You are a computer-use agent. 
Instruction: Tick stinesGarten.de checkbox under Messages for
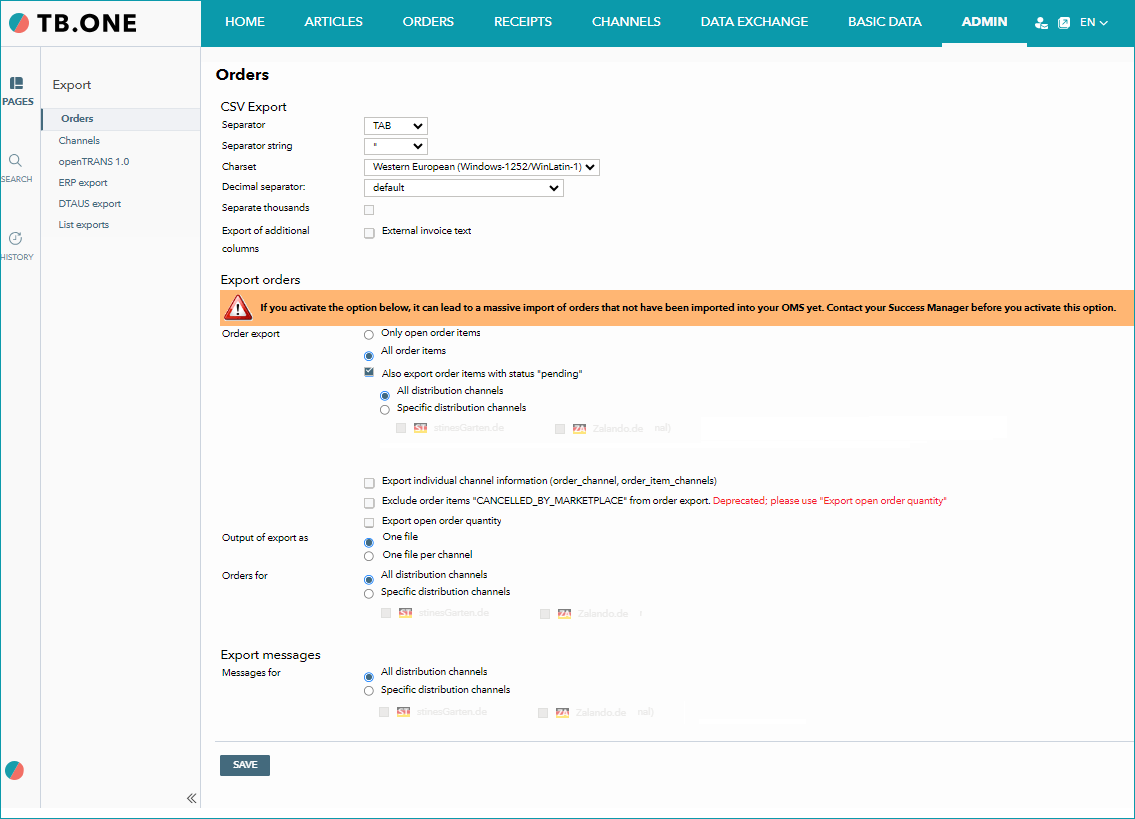coord(384,713)
